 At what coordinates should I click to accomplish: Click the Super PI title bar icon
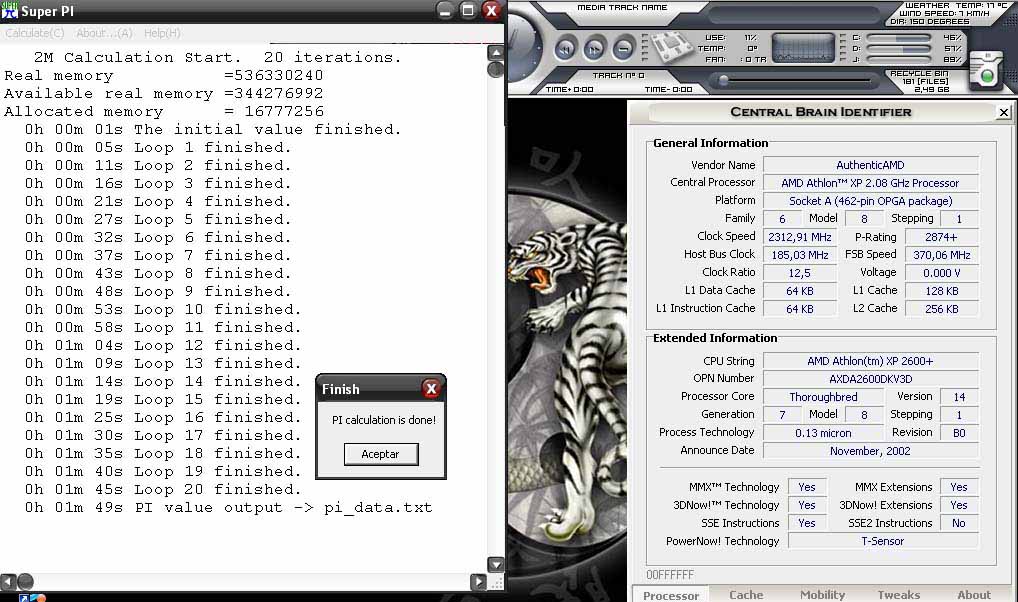[10, 10]
